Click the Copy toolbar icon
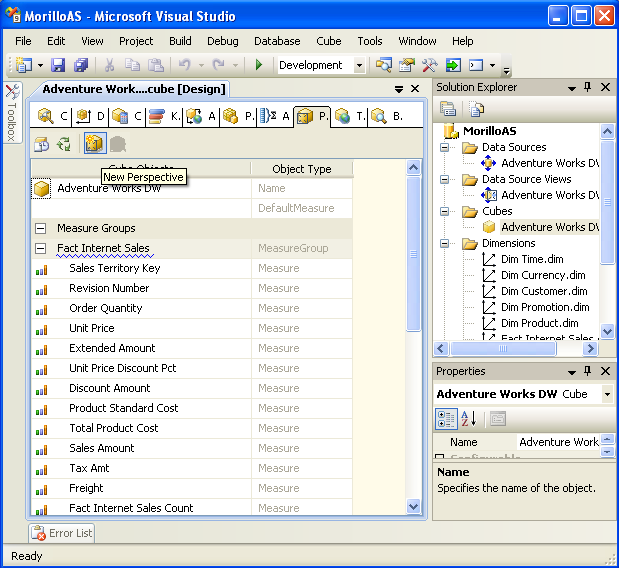Screen dimensions: 619x568 tap(132, 65)
